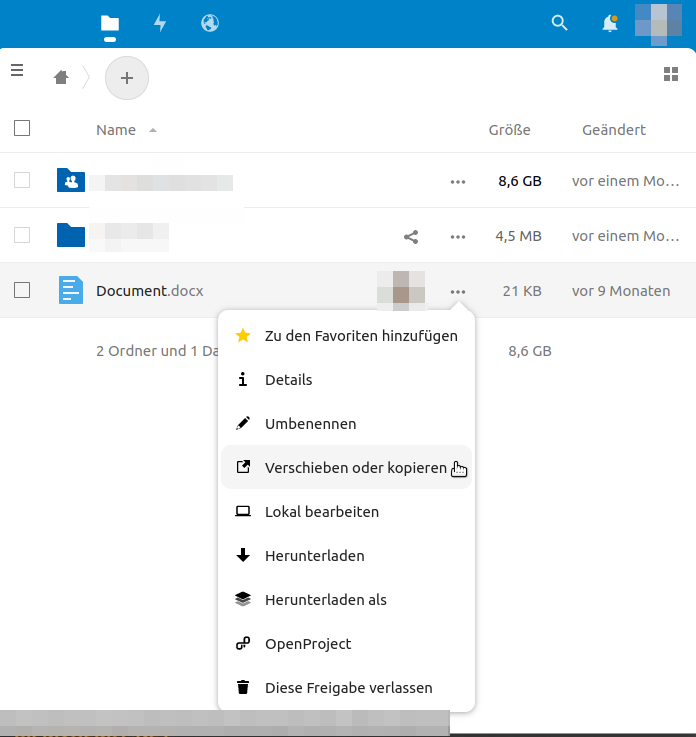Sort by Name column header
696x737 pixels.
pos(116,130)
